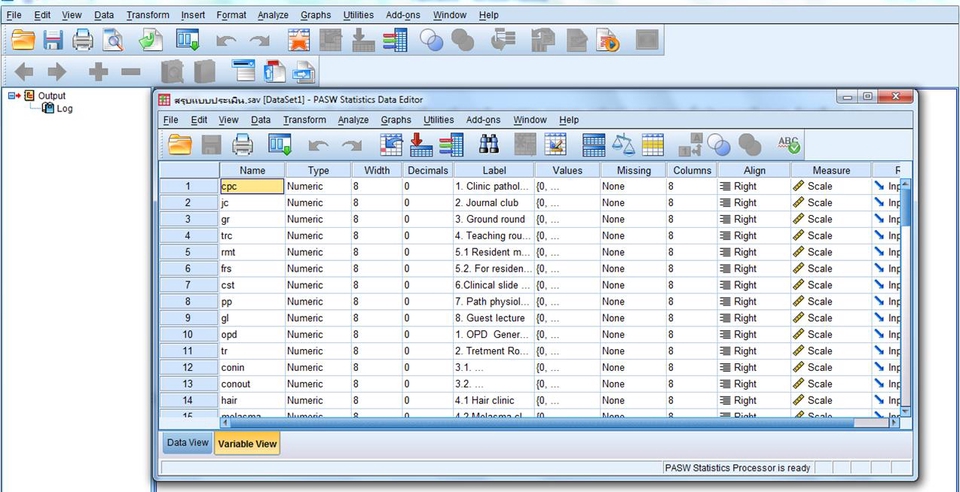Expand plus icon in the outline toolbar

pyautogui.click(x=98, y=72)
